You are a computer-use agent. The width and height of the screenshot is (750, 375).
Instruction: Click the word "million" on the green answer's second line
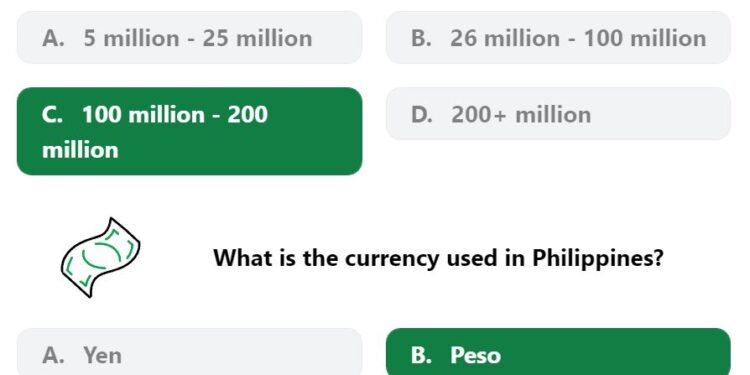tap(80, 150)
